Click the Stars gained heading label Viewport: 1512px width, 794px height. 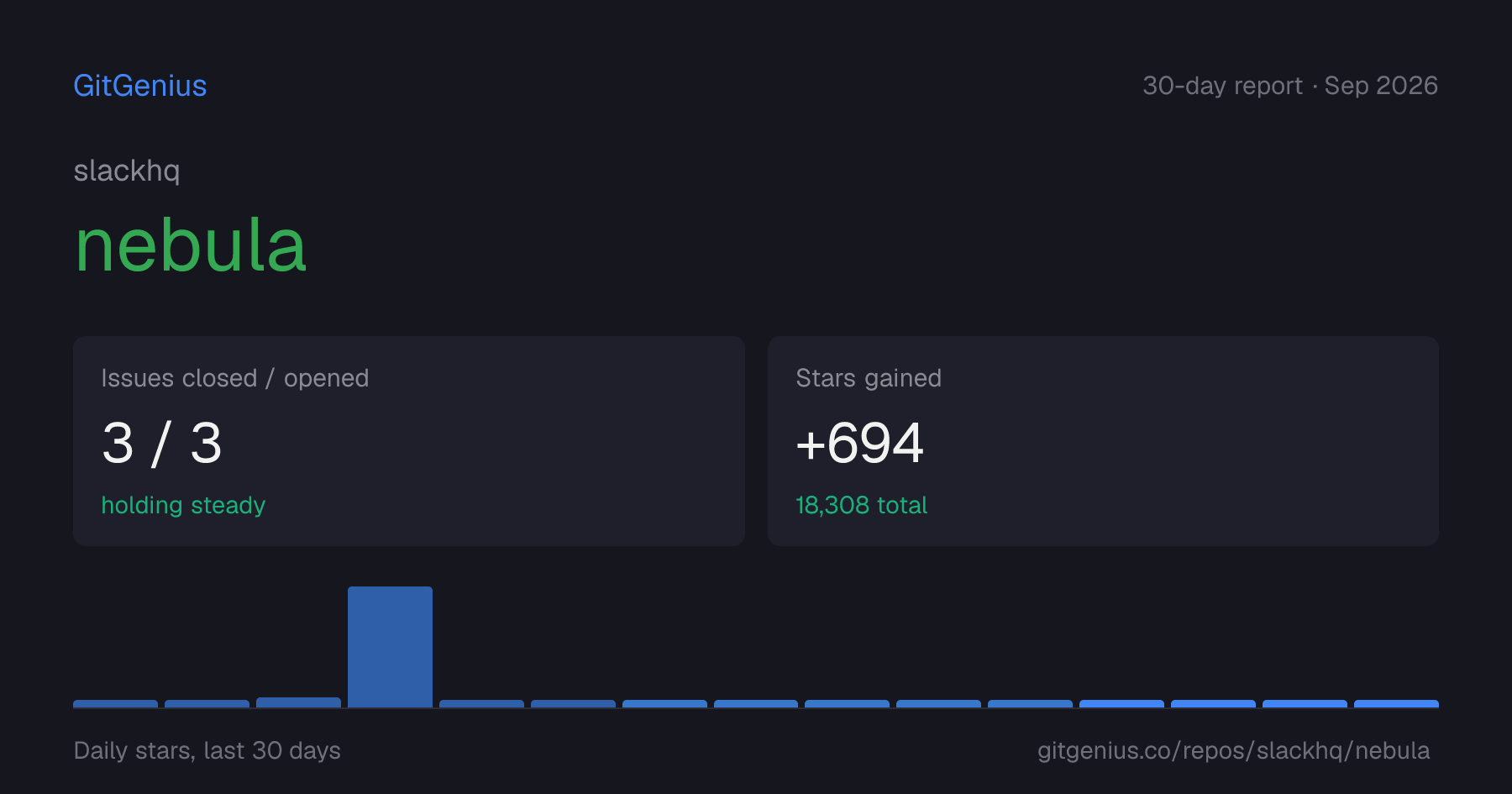(869, 378)
